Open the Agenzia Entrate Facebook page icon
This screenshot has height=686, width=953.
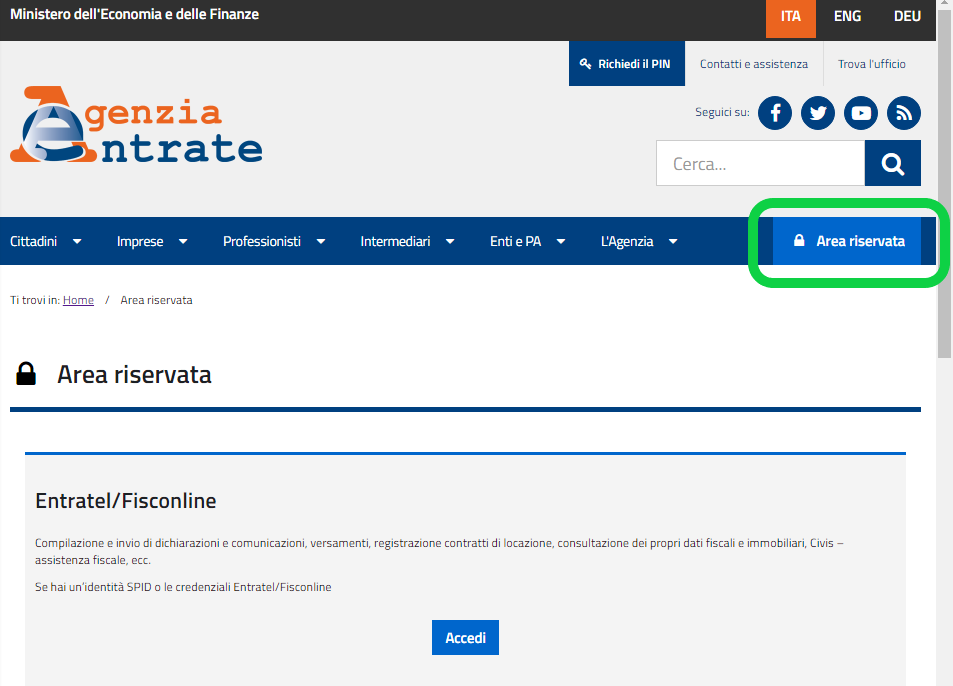point(774,113)
